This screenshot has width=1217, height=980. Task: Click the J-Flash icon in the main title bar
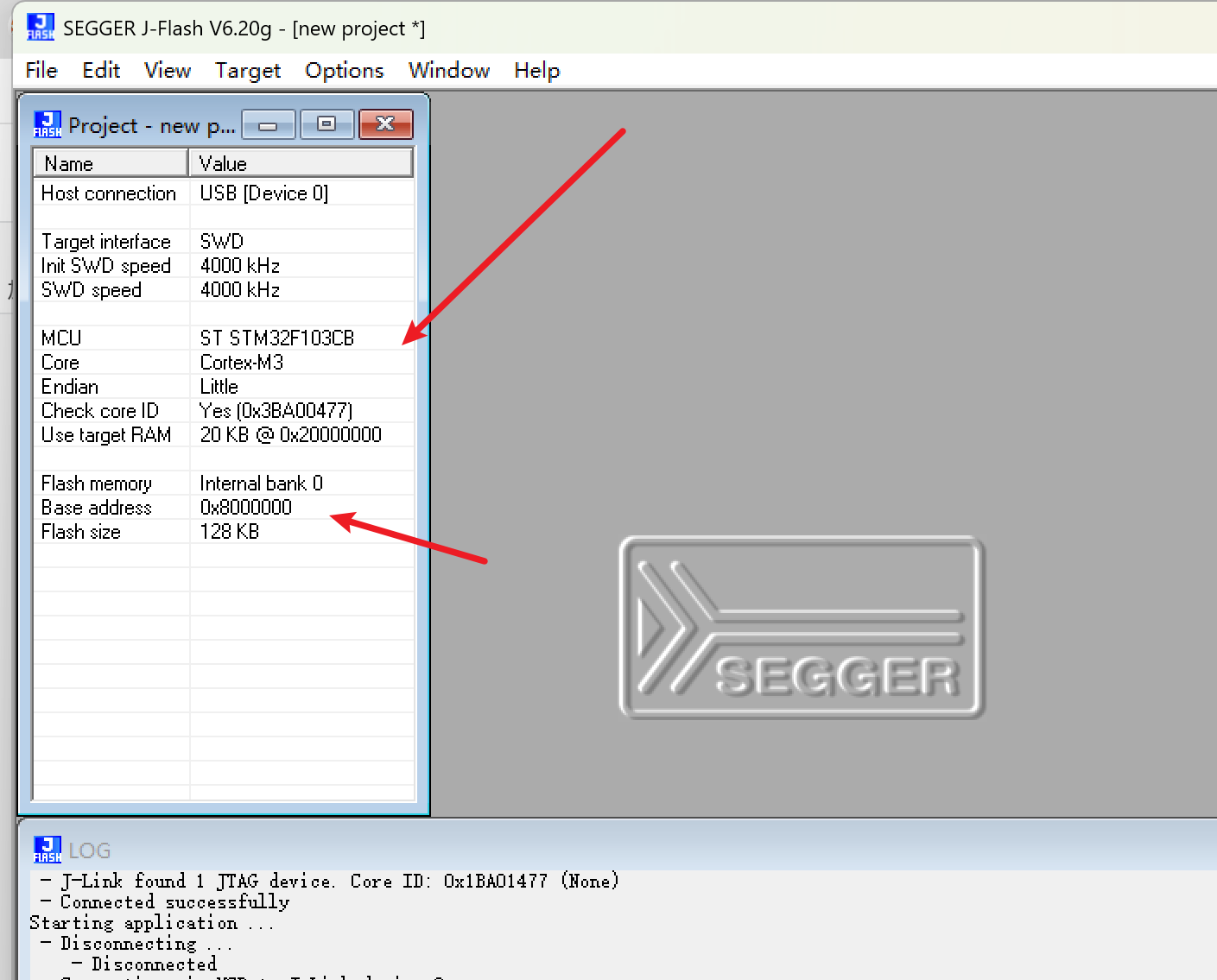[40, 28]
